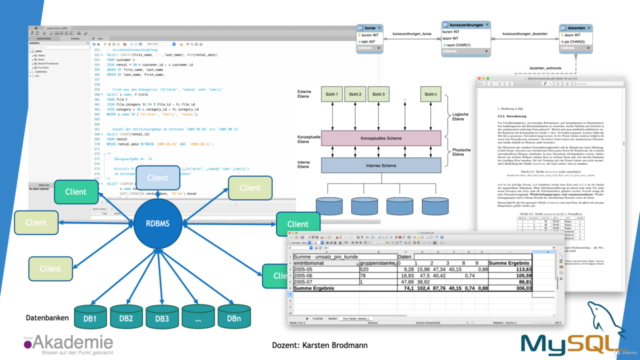Stop query execution with the red icon
This screenshot has height=360, width=640.
tap(118, 44)
